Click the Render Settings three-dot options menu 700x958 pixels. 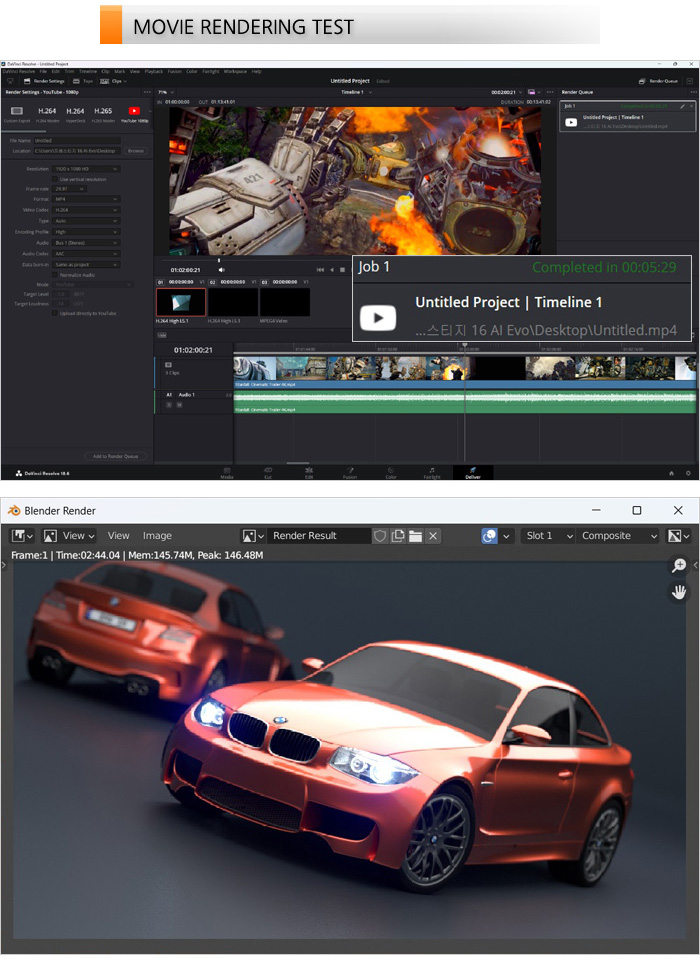(147, 92)
